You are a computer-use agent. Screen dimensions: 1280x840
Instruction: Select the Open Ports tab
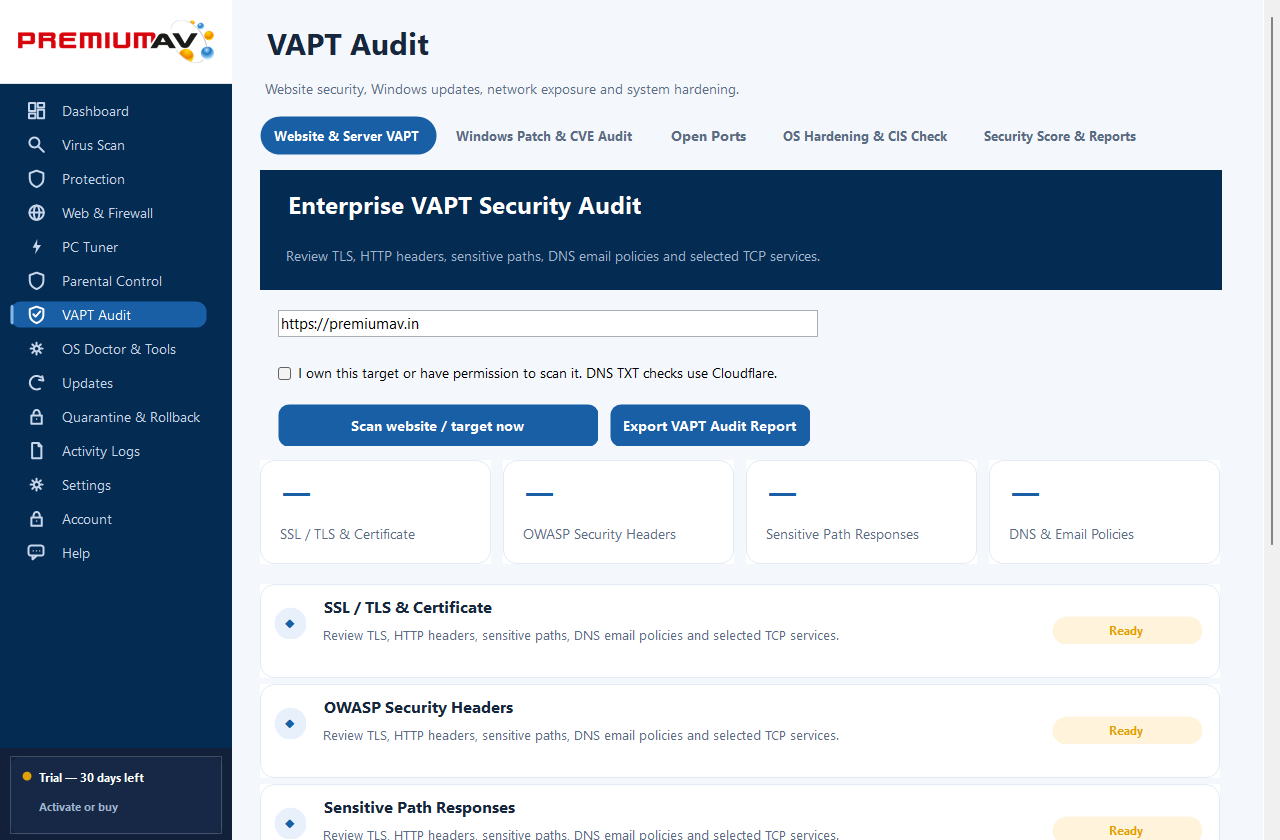(709, 136)
